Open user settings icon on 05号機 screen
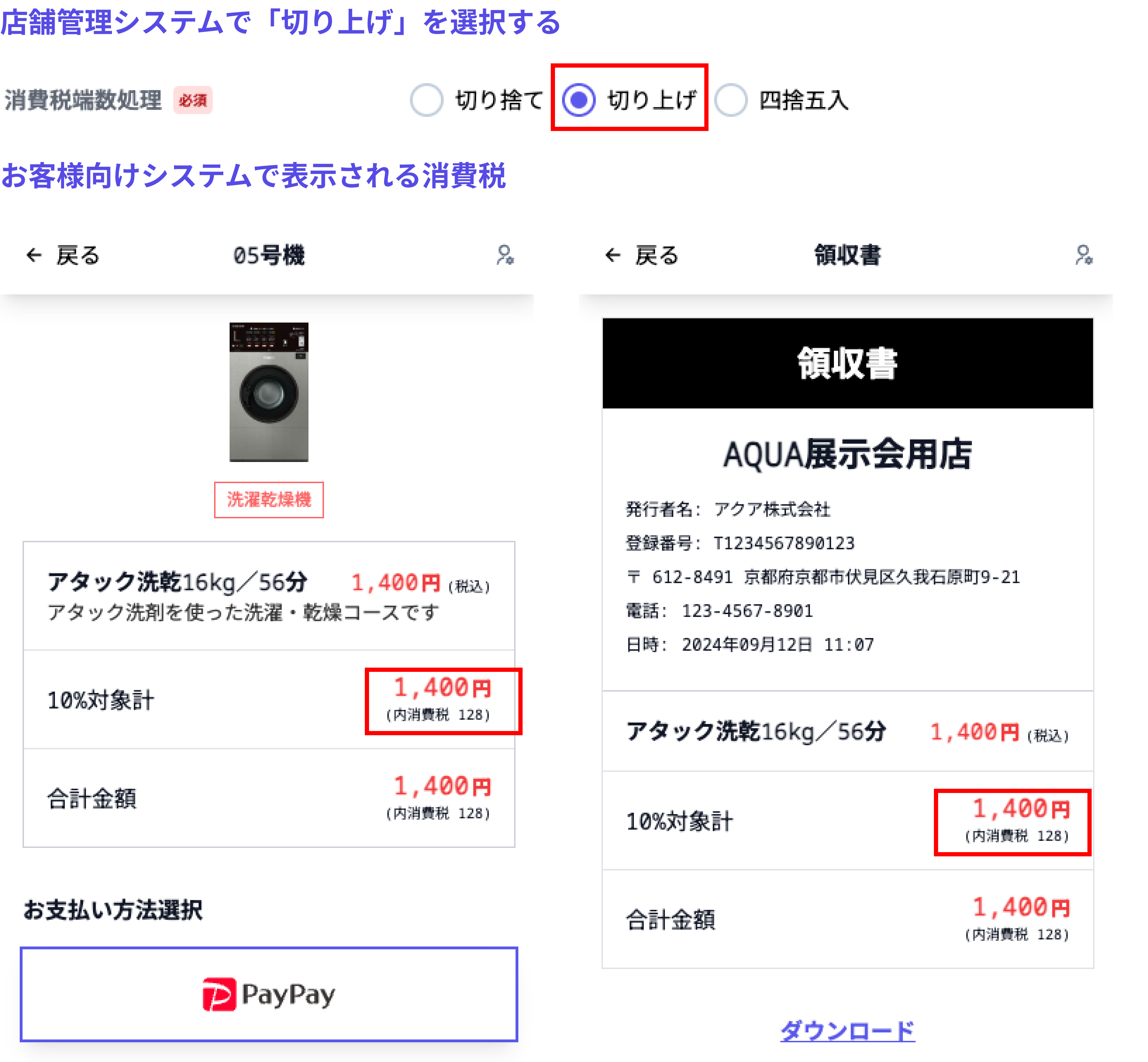This screenshot has height=1062, width=1148. tap(505, 255)
